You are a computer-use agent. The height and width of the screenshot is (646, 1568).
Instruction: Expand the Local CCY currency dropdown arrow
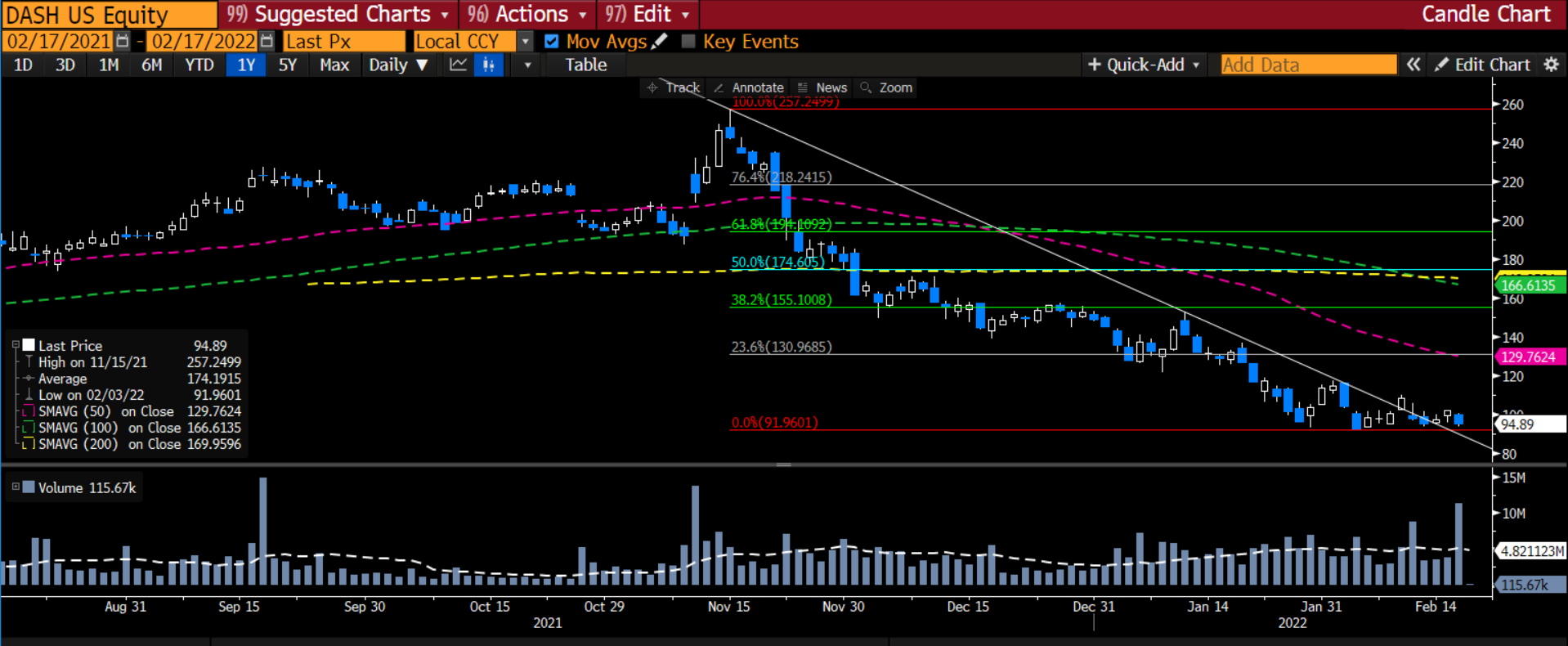coord(526,41)
